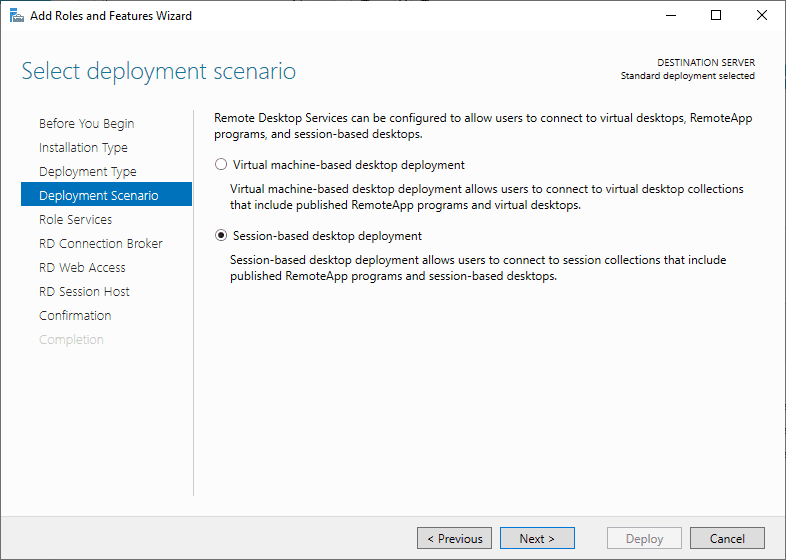The width and height of the screenshot is (786, 560).
Task: Cancel the Add Roles wizard
Action: [x=727, y=539]
